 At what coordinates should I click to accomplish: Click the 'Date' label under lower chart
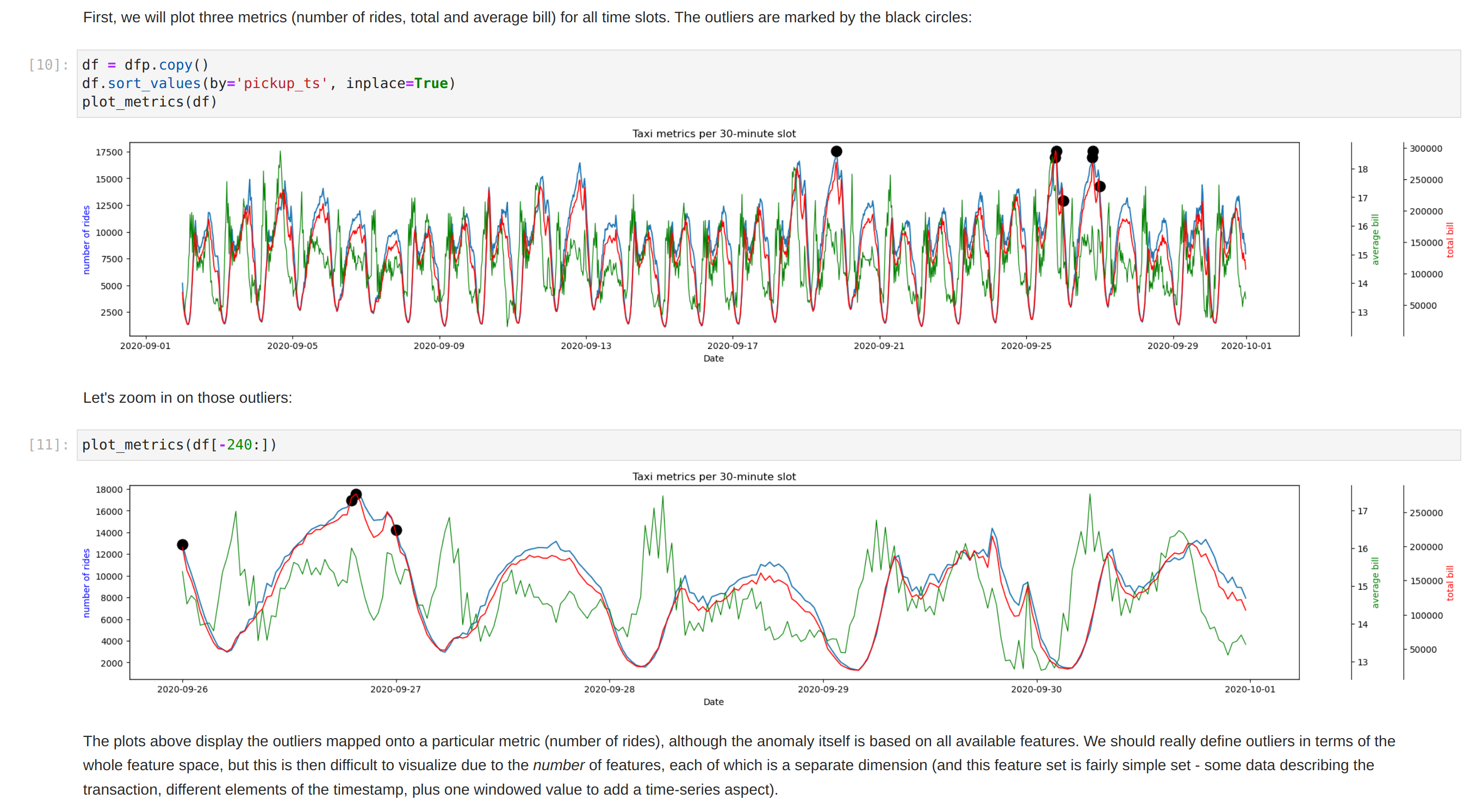pyautogui.click(x=714, y=702)
